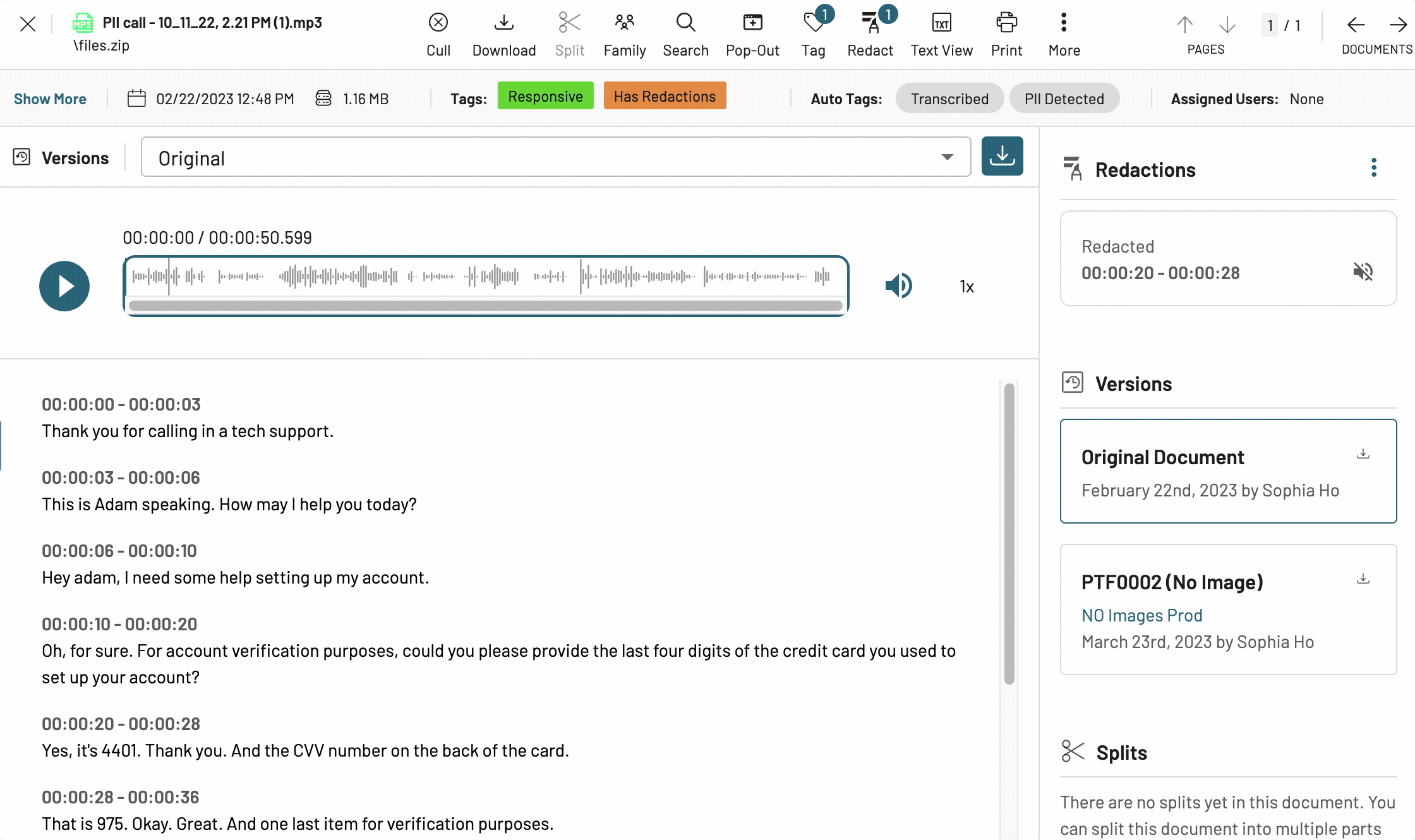
Task: Click transcript line 'Thank you for calling in a tech support.'
Action: pos(188,431)
